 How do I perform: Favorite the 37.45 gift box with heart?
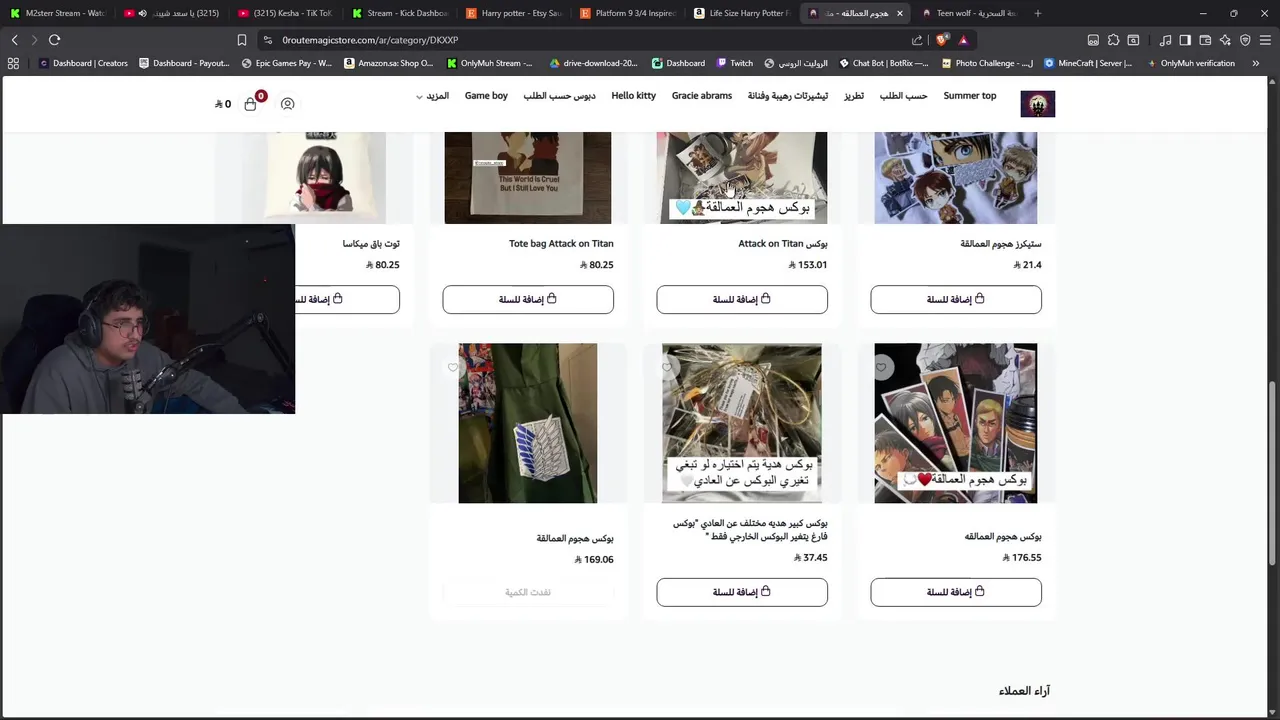pos(667,368)
